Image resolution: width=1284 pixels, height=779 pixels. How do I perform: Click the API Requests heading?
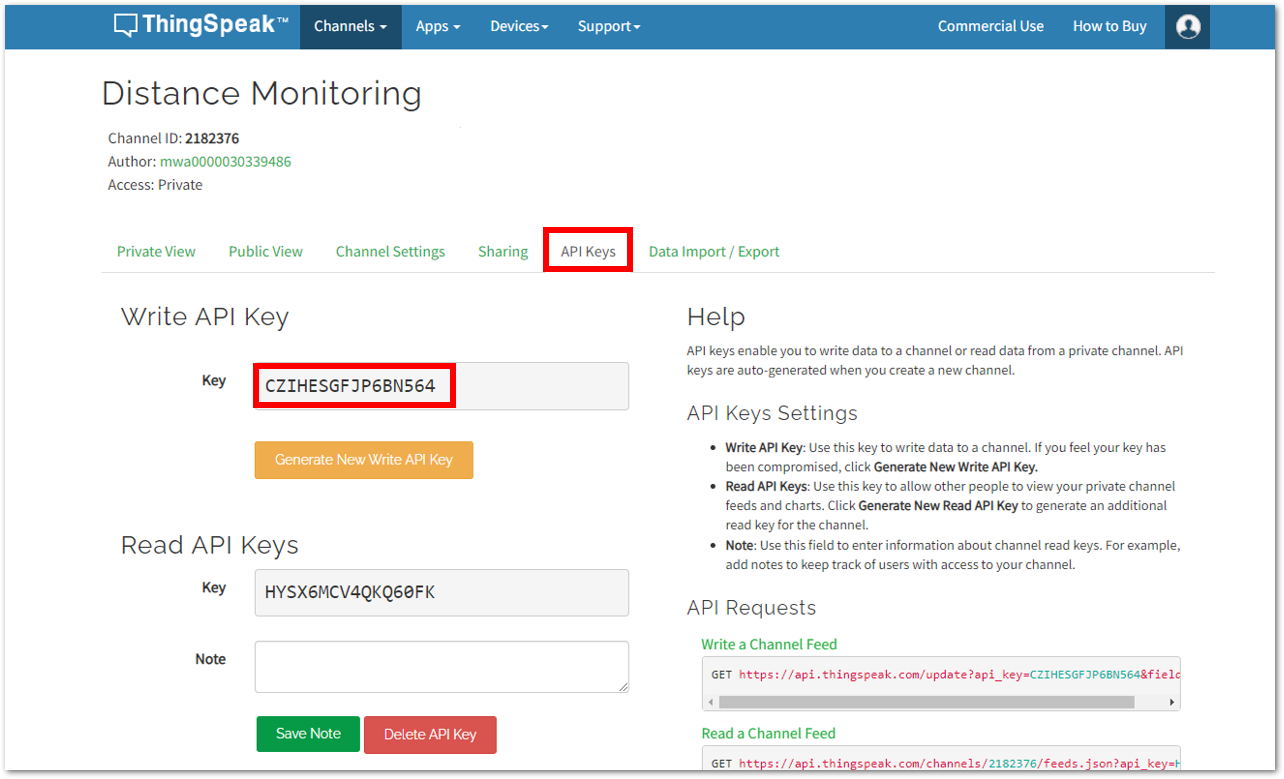tap(751, 608)
